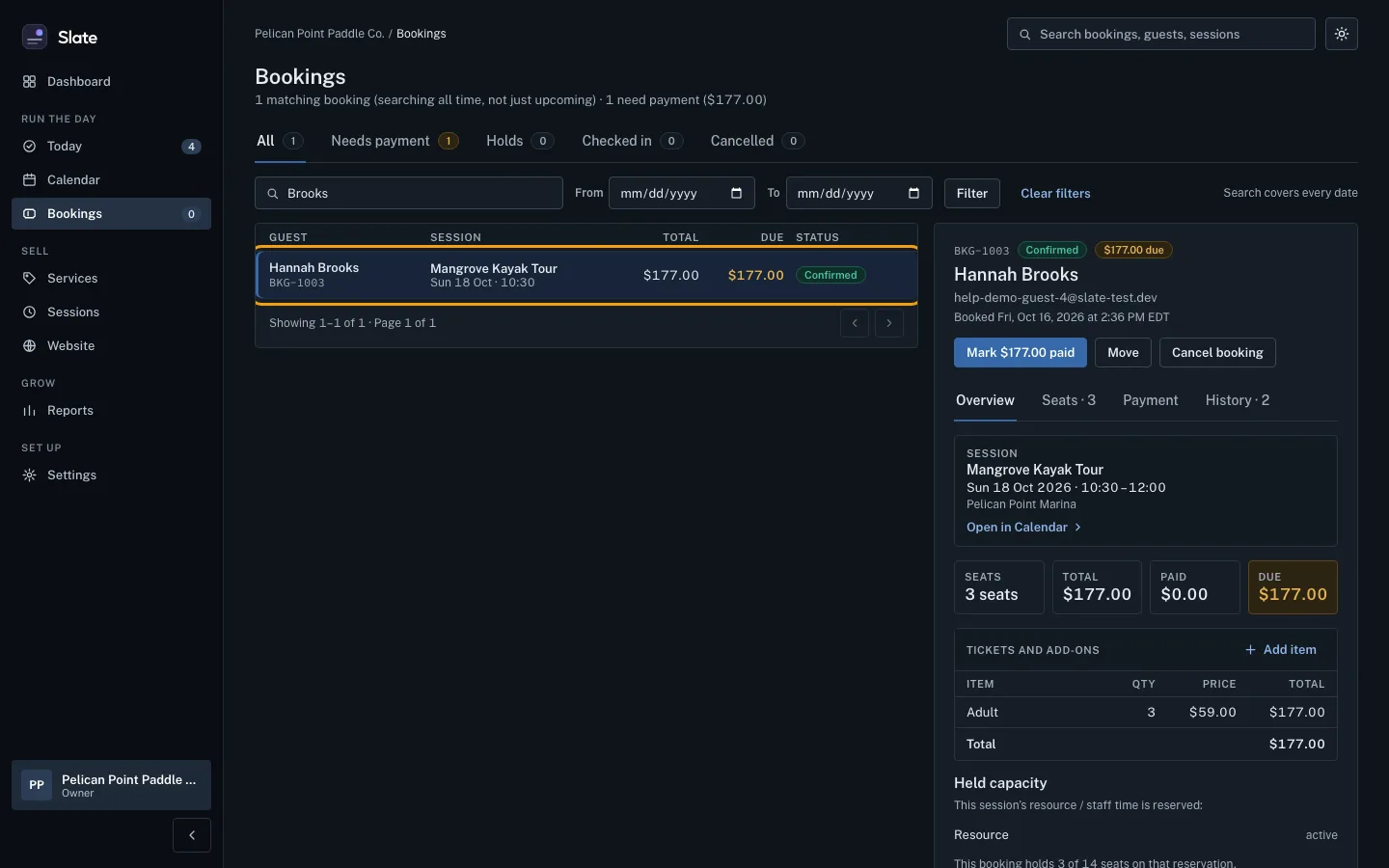This screenshot has height=868, width=1389.
Task: Toggle the light/dark theme button
Action: [1342, 34]
